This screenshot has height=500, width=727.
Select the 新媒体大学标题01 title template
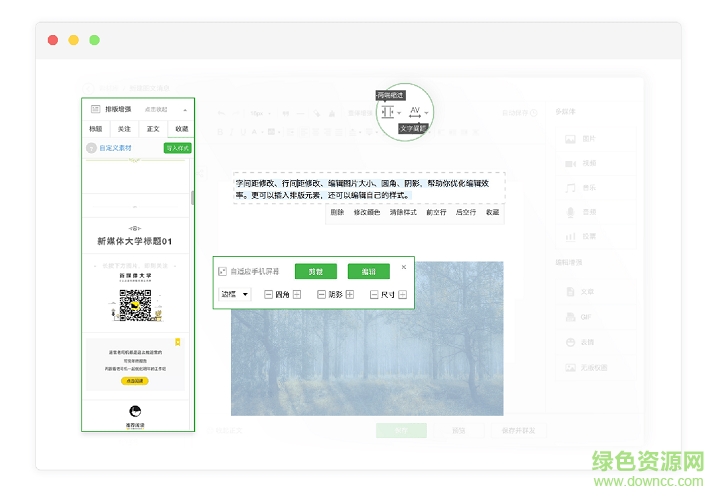(x=135, y=236)
